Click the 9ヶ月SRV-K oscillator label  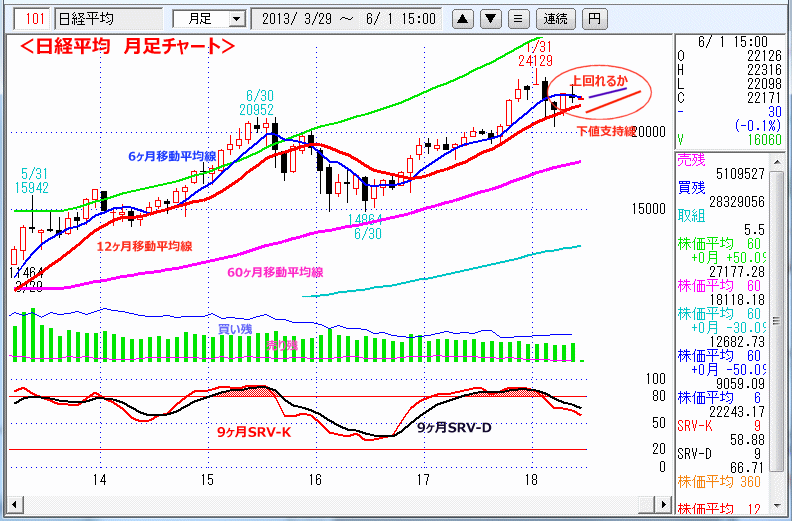(x=257, y=432)
